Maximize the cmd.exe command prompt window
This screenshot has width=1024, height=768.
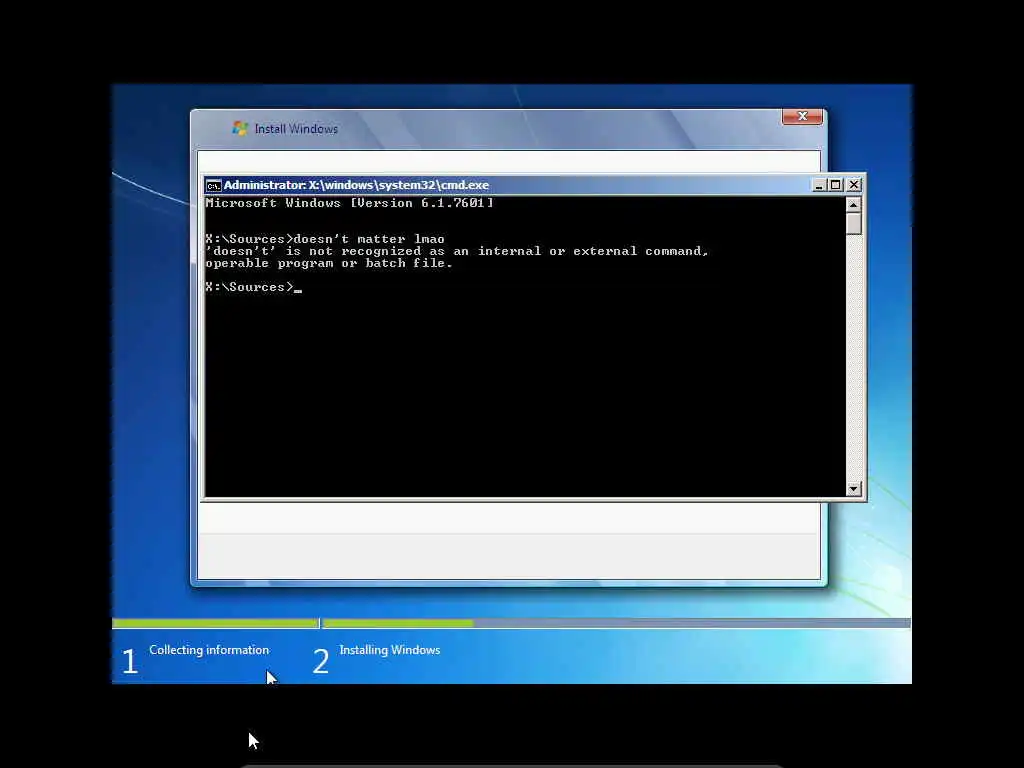click(836, 185)
